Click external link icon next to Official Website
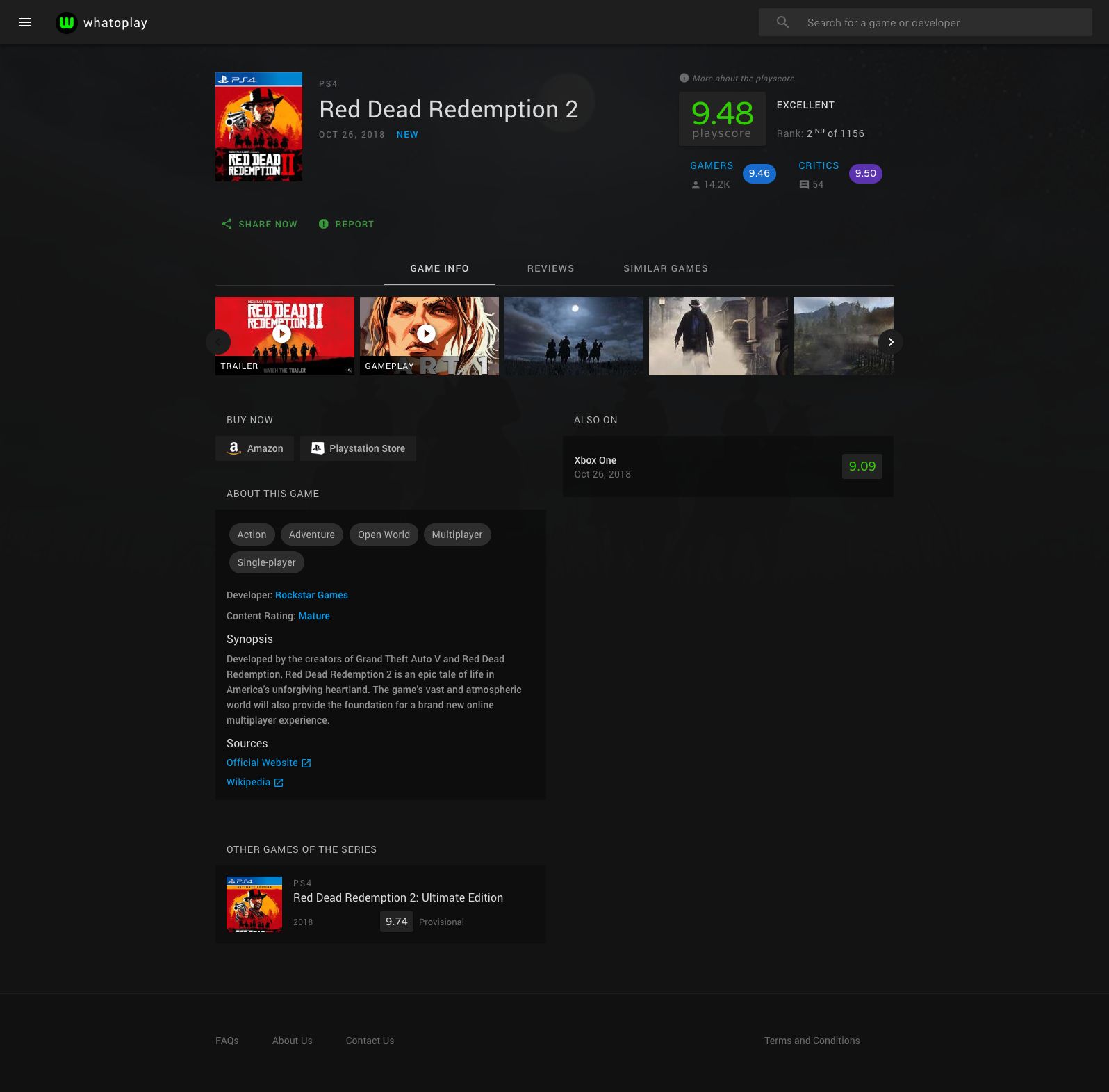This screenshot has height=1092, width=1109. (306, 763)
